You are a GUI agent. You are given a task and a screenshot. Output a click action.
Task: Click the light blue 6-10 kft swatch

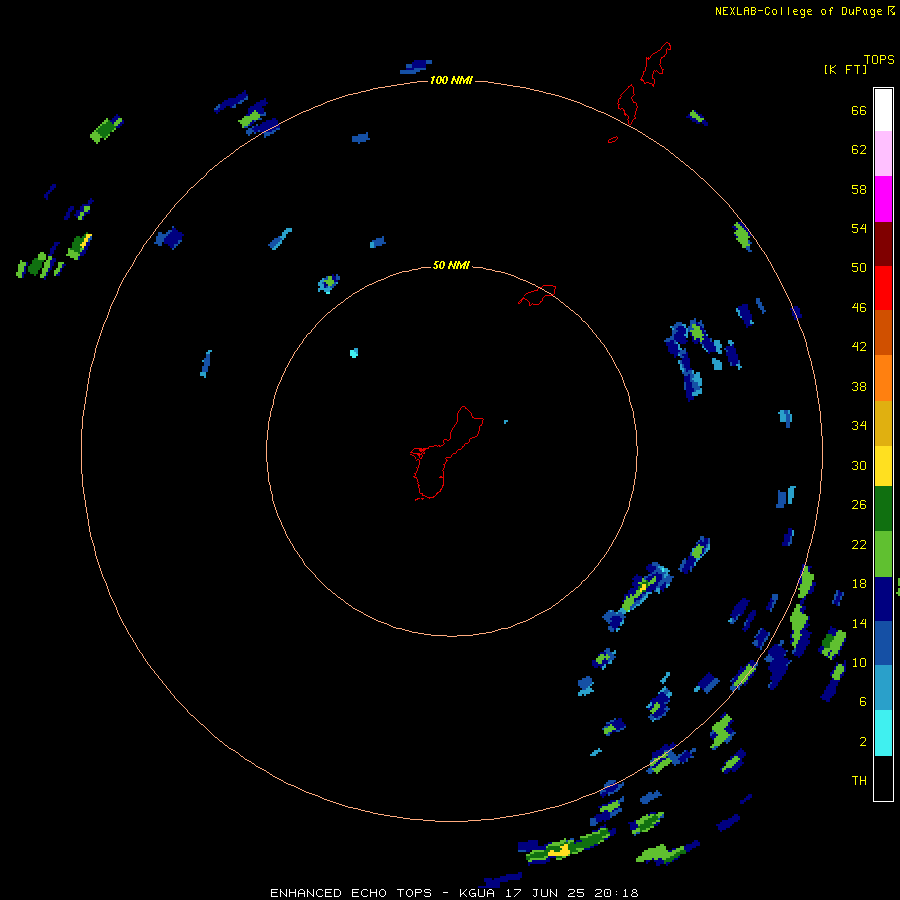(x=883, y=687)
